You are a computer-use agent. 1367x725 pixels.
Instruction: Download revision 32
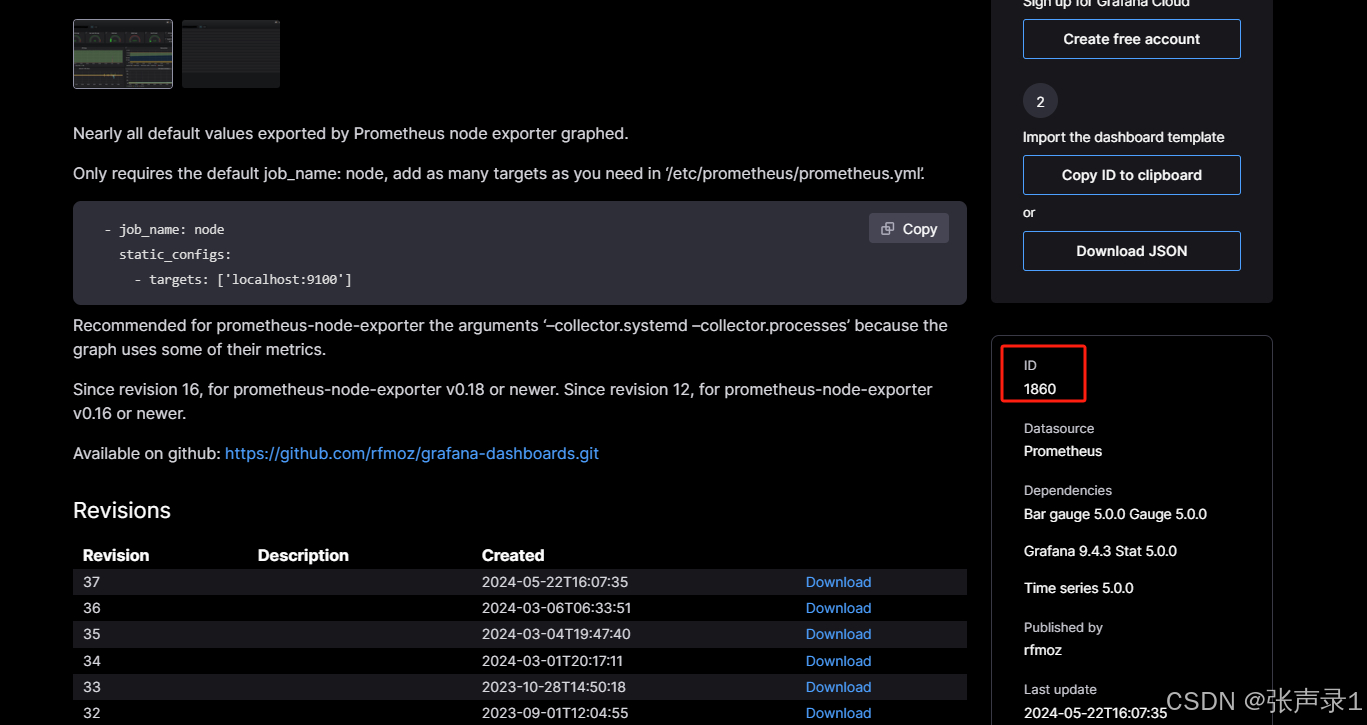pyautogui.click(x=838, y=713)
